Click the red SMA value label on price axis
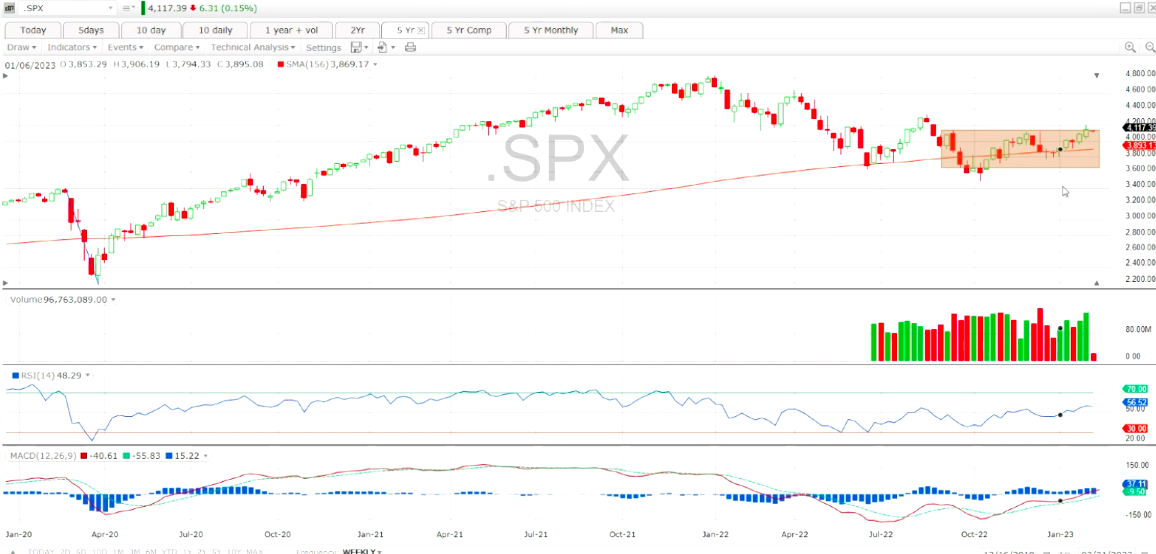This screenshot has width=1156, height=554. coord(1137,145)
